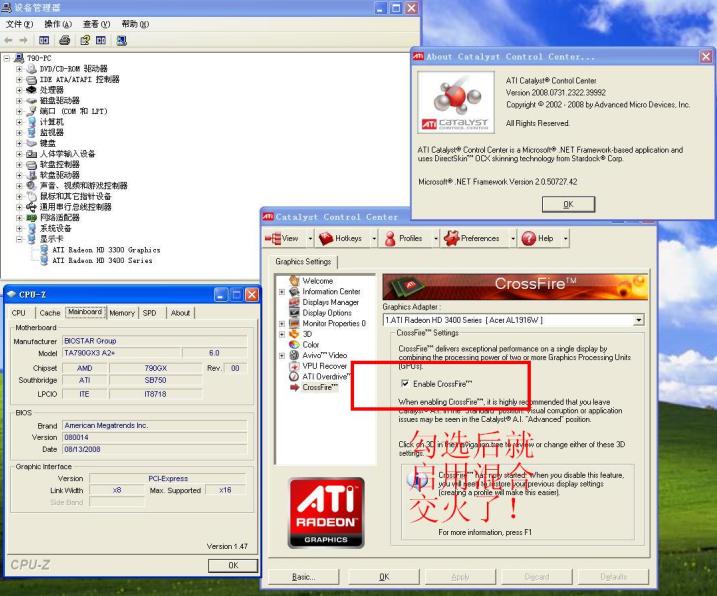Click the ATI Radeon Graphics logo

(x=326, y=513)
